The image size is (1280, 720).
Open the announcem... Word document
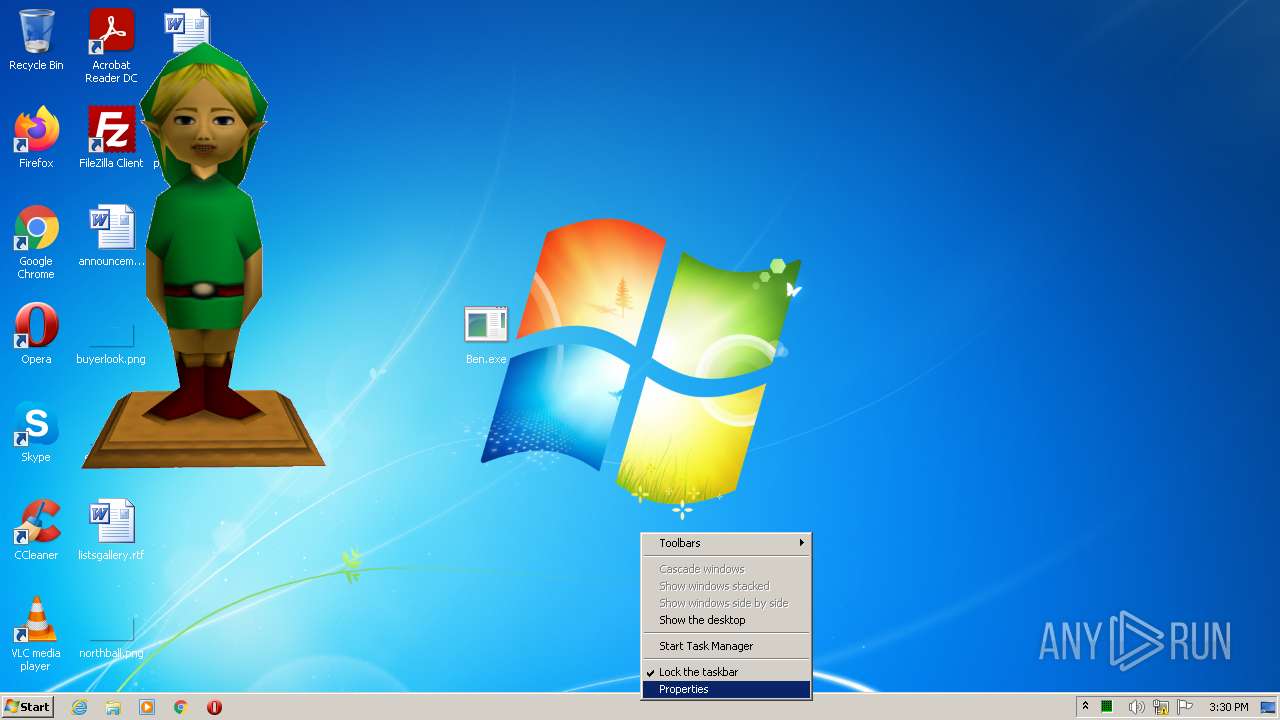click(111, 236)
